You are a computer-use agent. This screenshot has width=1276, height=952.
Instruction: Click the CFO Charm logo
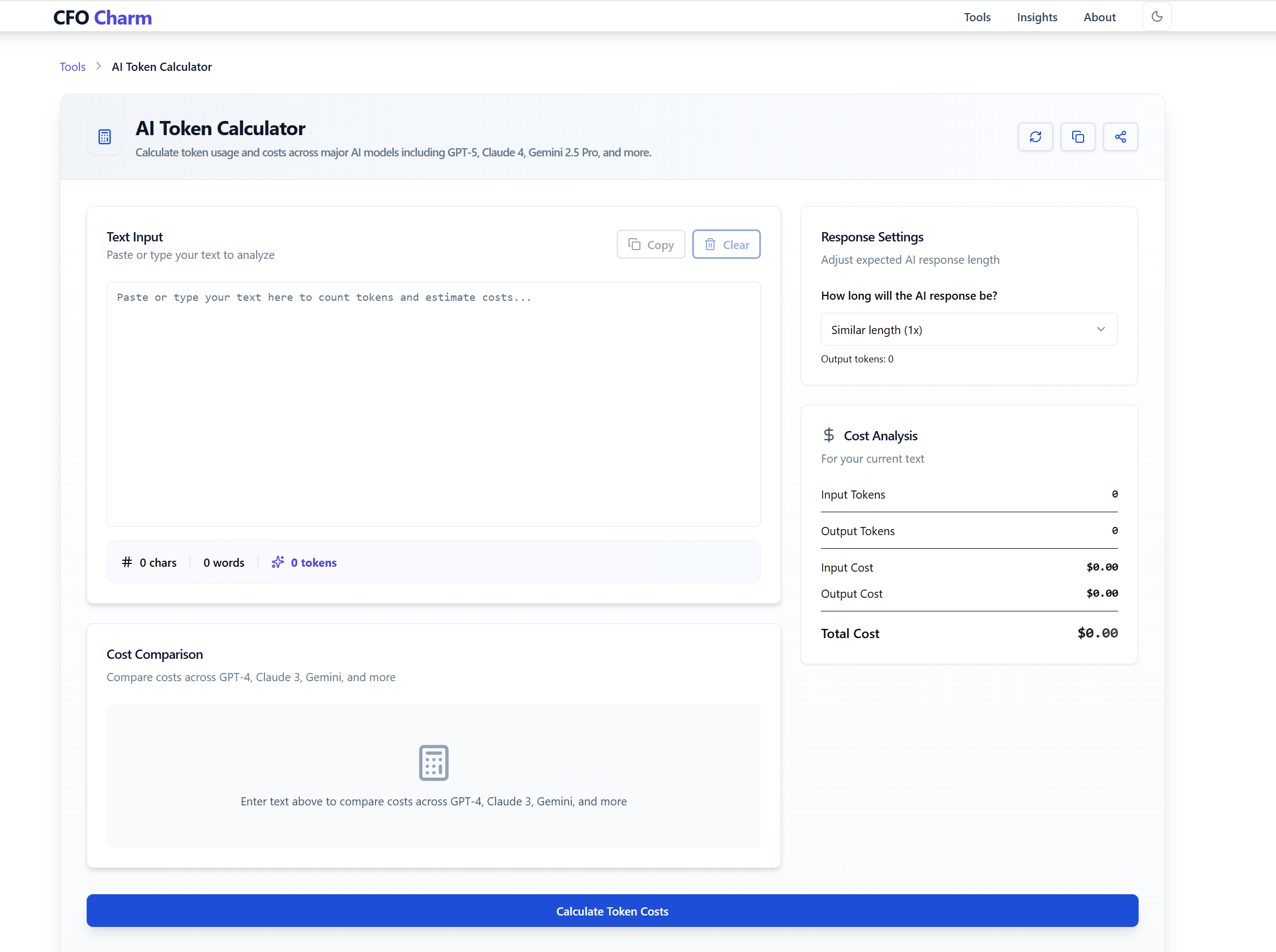[102, 17]
